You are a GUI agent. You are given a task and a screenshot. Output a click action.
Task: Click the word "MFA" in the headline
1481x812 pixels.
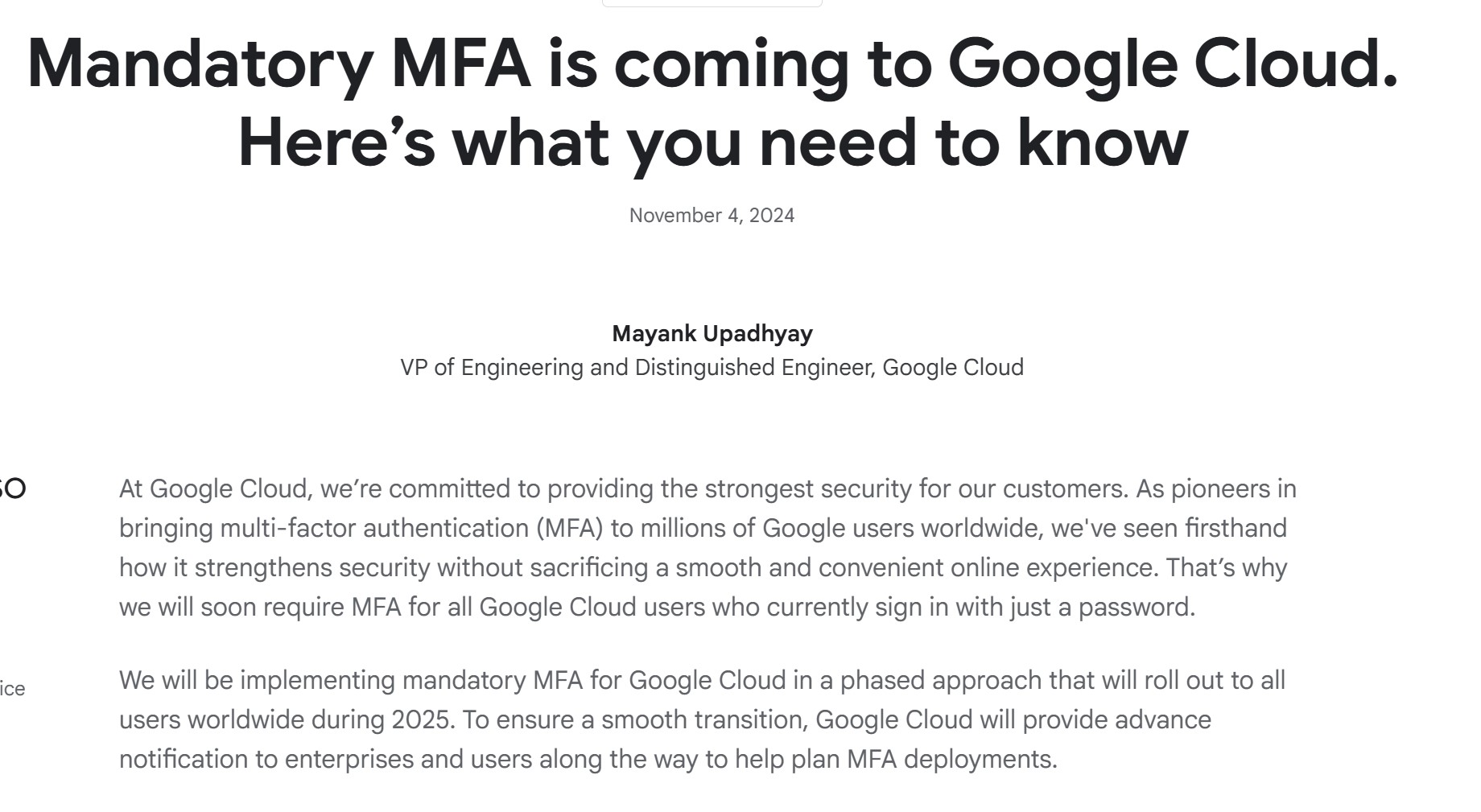tap(460, 63)
